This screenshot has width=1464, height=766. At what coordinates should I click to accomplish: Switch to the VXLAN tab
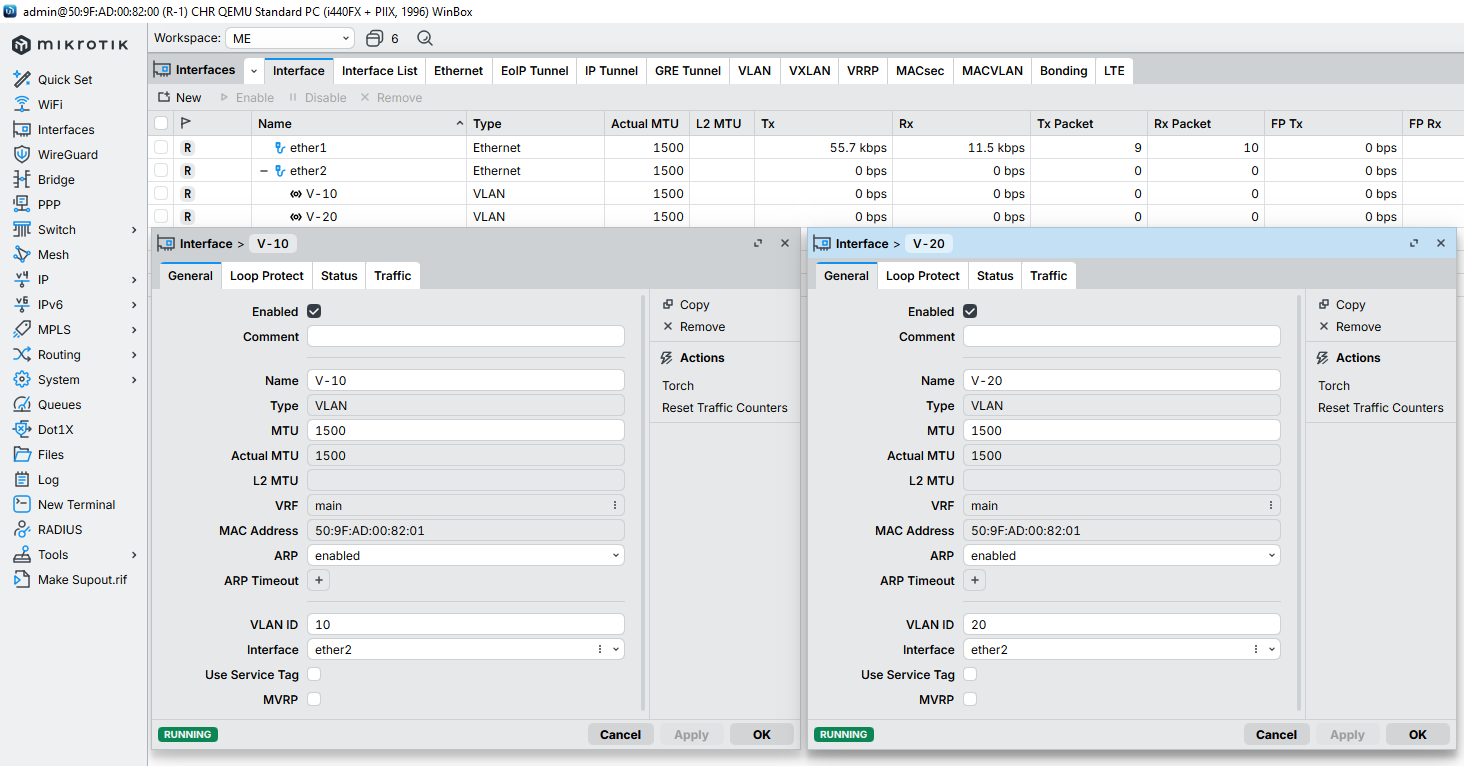tap(809, 71)
